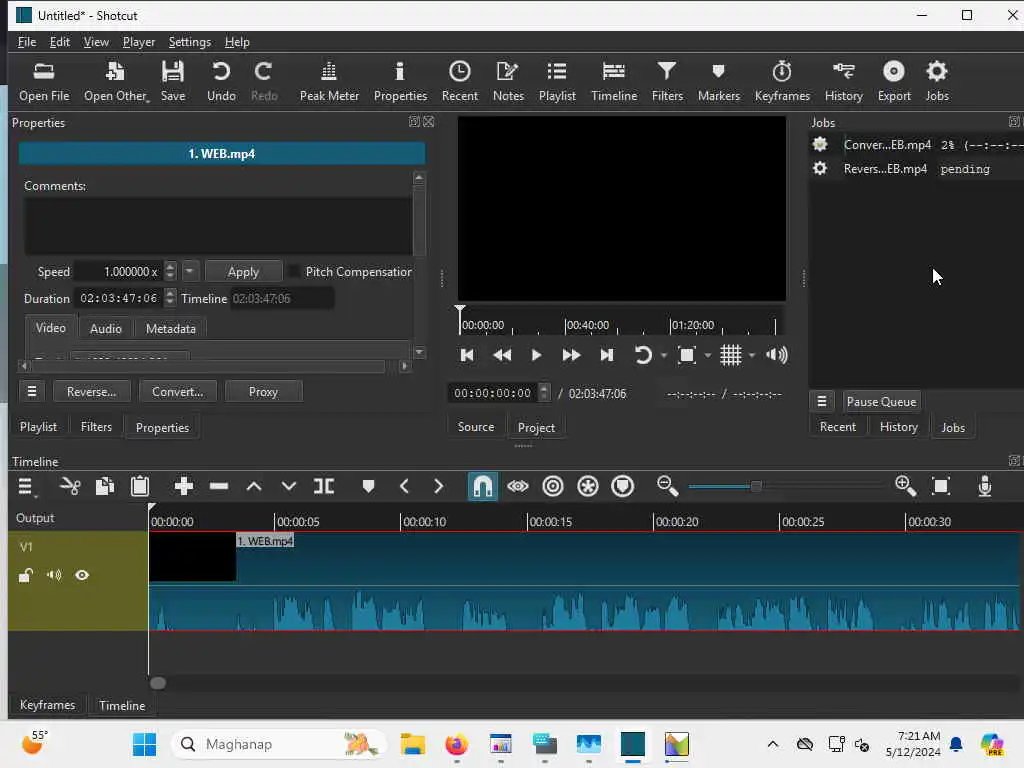Cut selection with timeline scissors icon
Image resolution: width=1024 pixels, height=768 pixels.
click(70, 487)
